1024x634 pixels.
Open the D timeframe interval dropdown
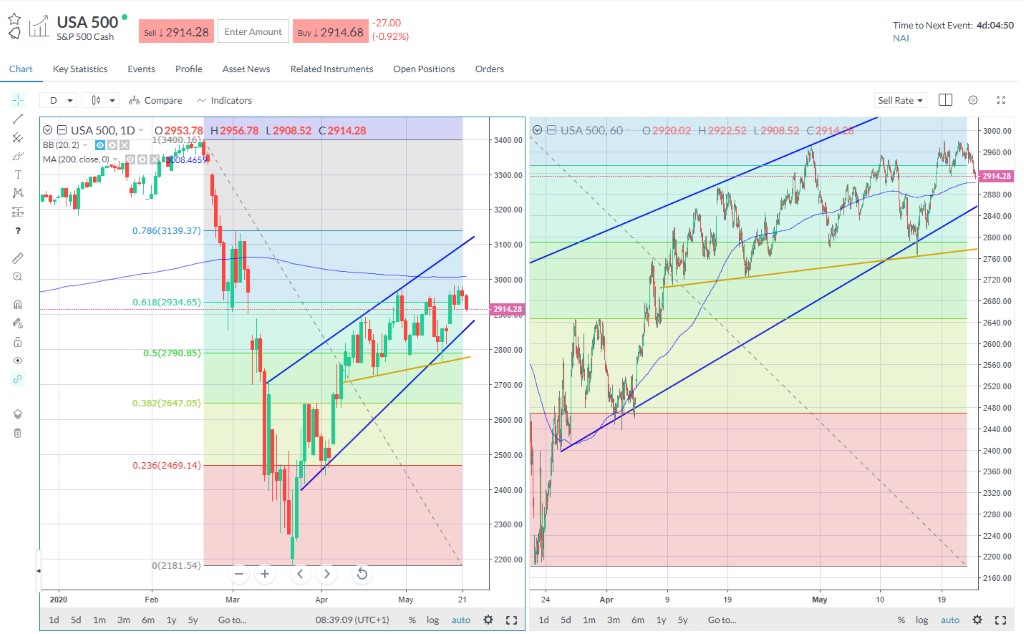(59, 100)
